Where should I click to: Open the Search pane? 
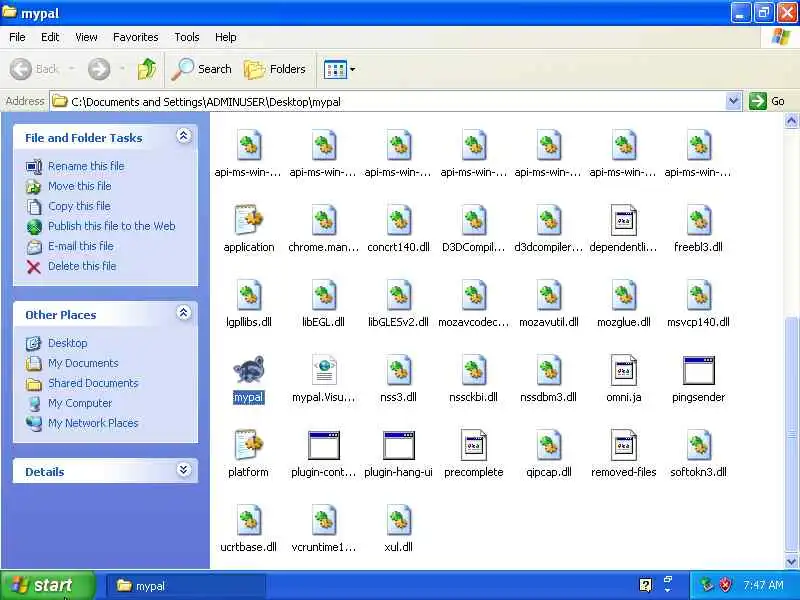click(202, 69)
